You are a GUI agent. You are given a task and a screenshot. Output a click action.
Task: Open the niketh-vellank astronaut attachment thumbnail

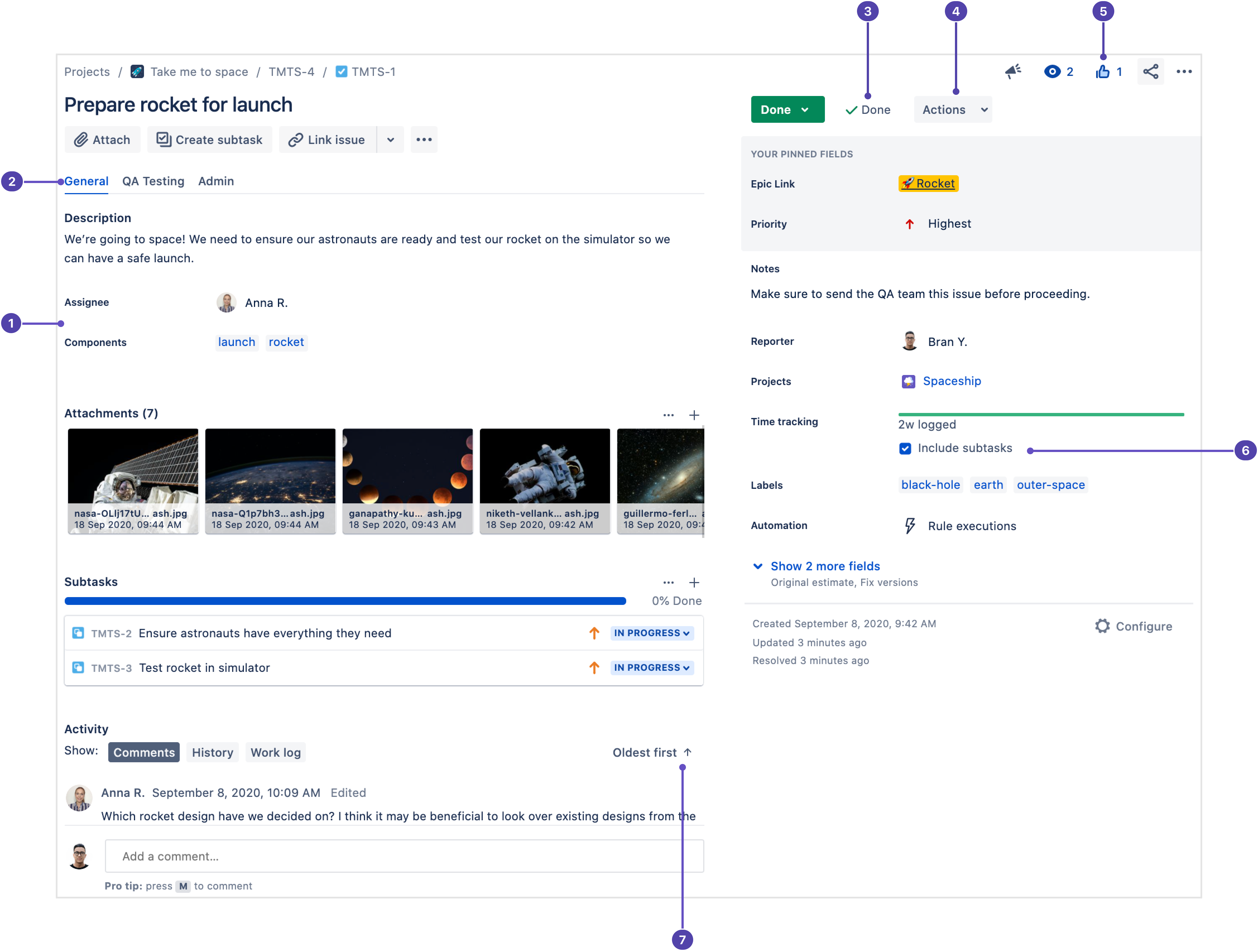[x=545, y=481]
